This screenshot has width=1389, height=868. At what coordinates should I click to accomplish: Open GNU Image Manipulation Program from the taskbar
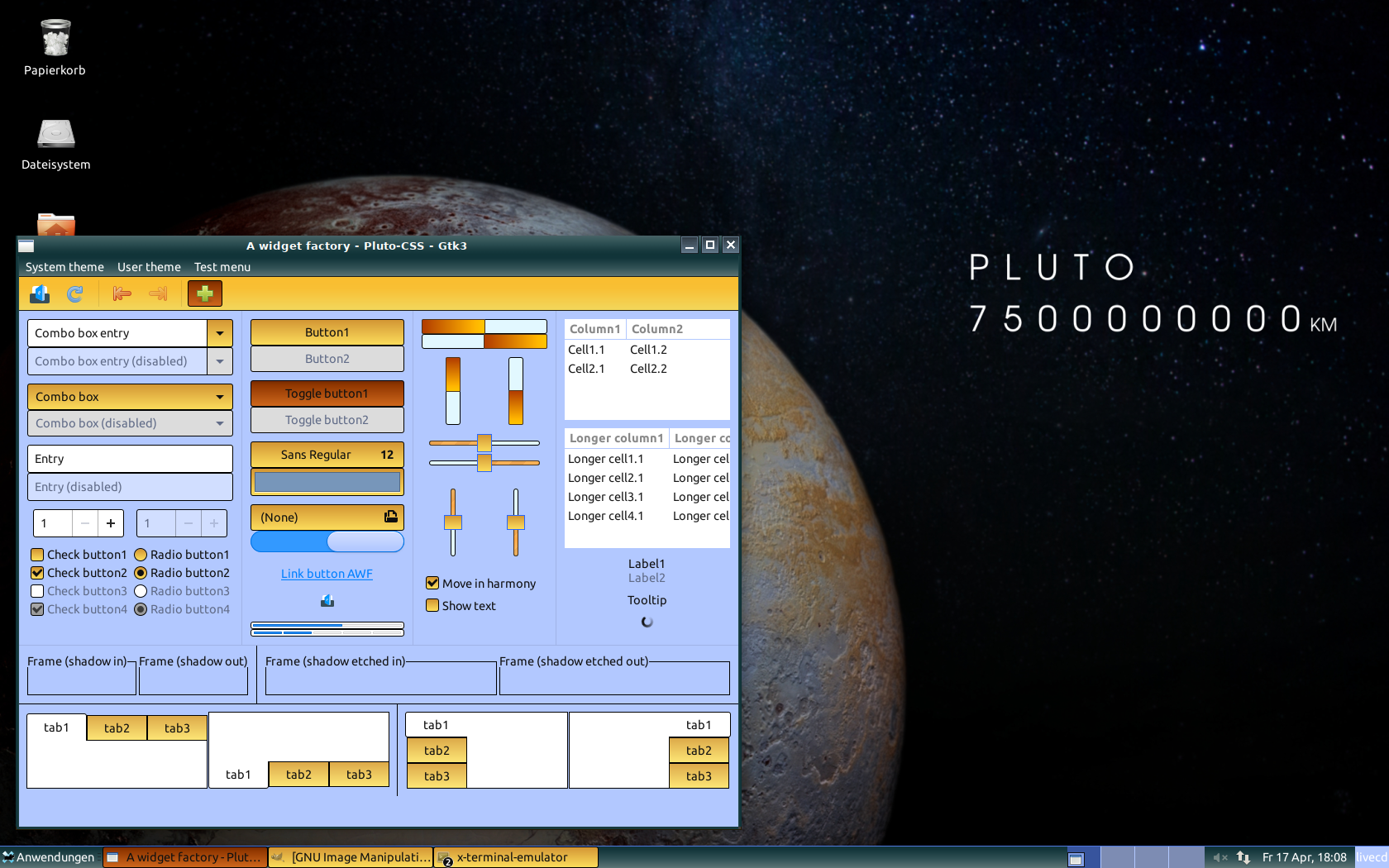tap(350, 857)
